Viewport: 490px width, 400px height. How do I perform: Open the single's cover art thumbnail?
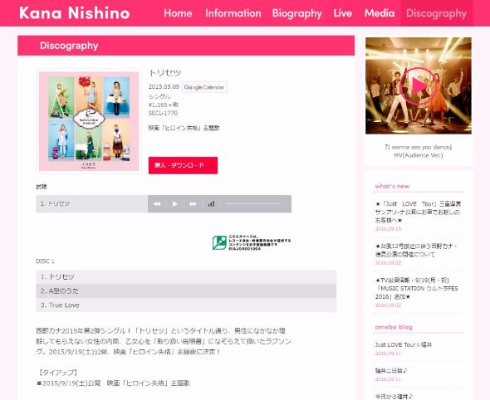coord(89,121)
